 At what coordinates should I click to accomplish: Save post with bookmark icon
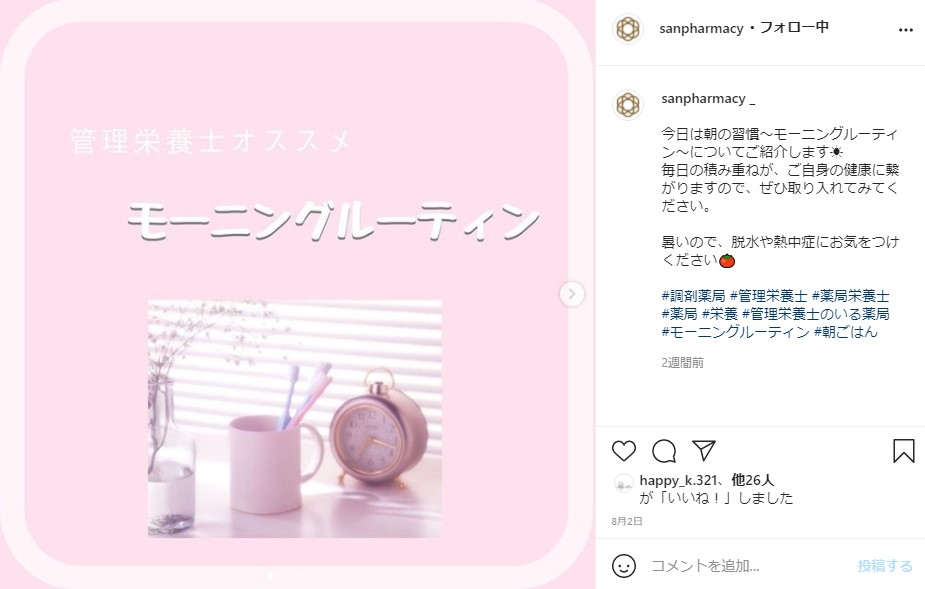tap(903, 451)
